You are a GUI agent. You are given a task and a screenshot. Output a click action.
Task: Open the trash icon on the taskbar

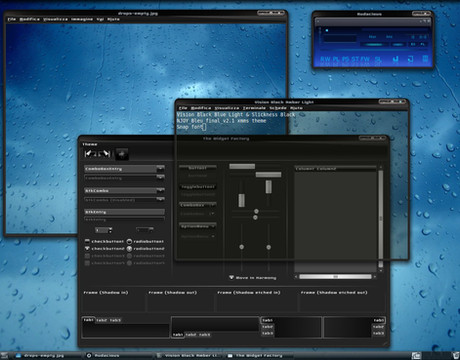[x=456, y=356]
